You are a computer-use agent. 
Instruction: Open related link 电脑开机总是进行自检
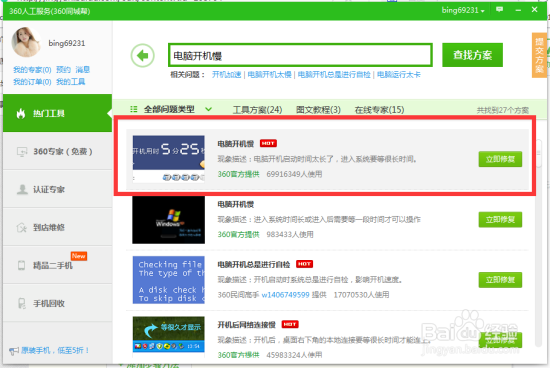[x=334, y=75]
